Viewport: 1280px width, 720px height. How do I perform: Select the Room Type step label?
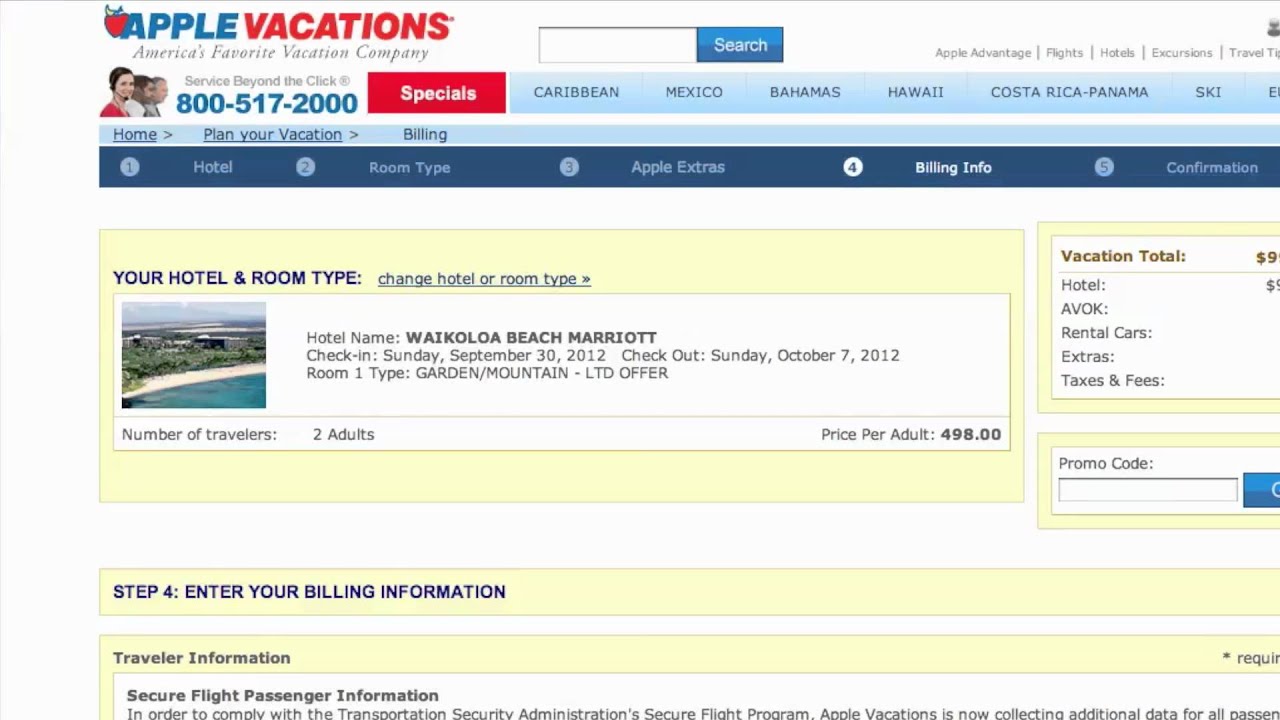pos(409,167)
